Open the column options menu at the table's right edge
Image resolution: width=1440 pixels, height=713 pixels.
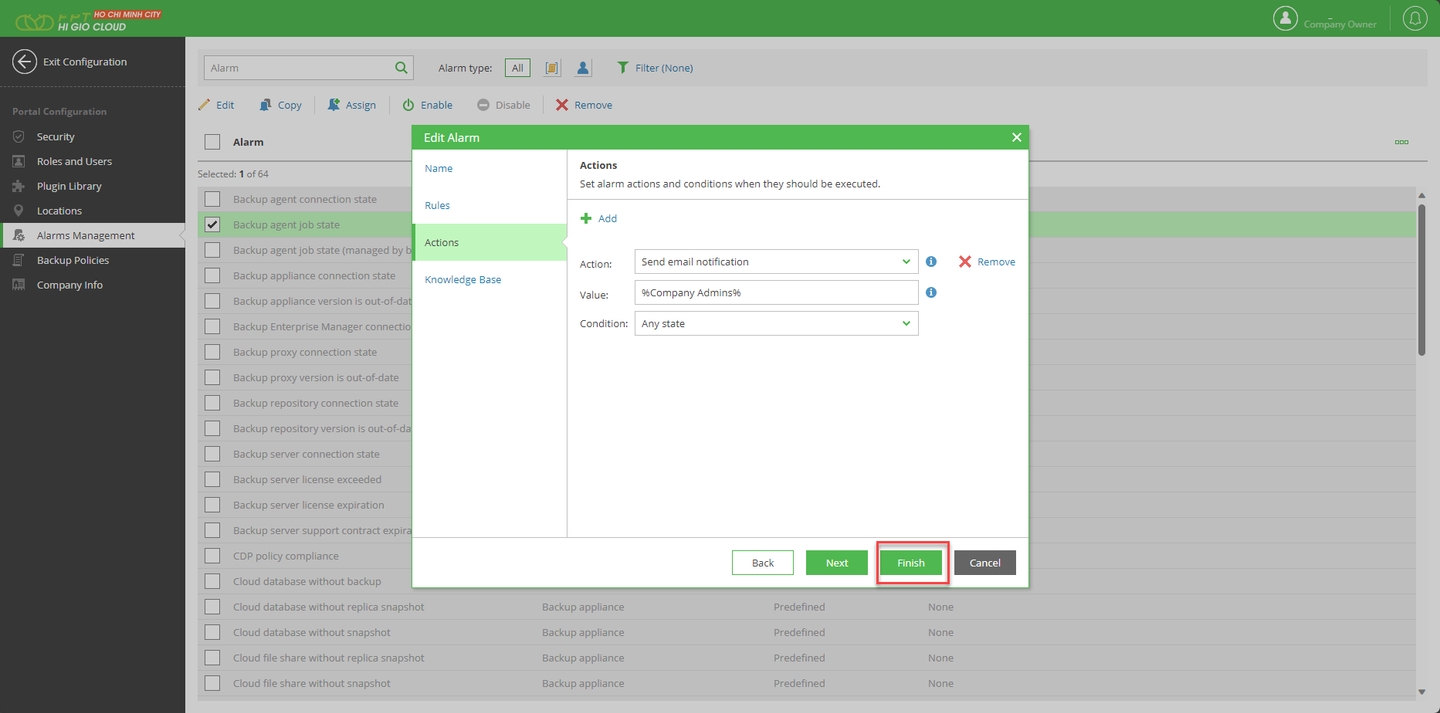tap(1401, 142)
